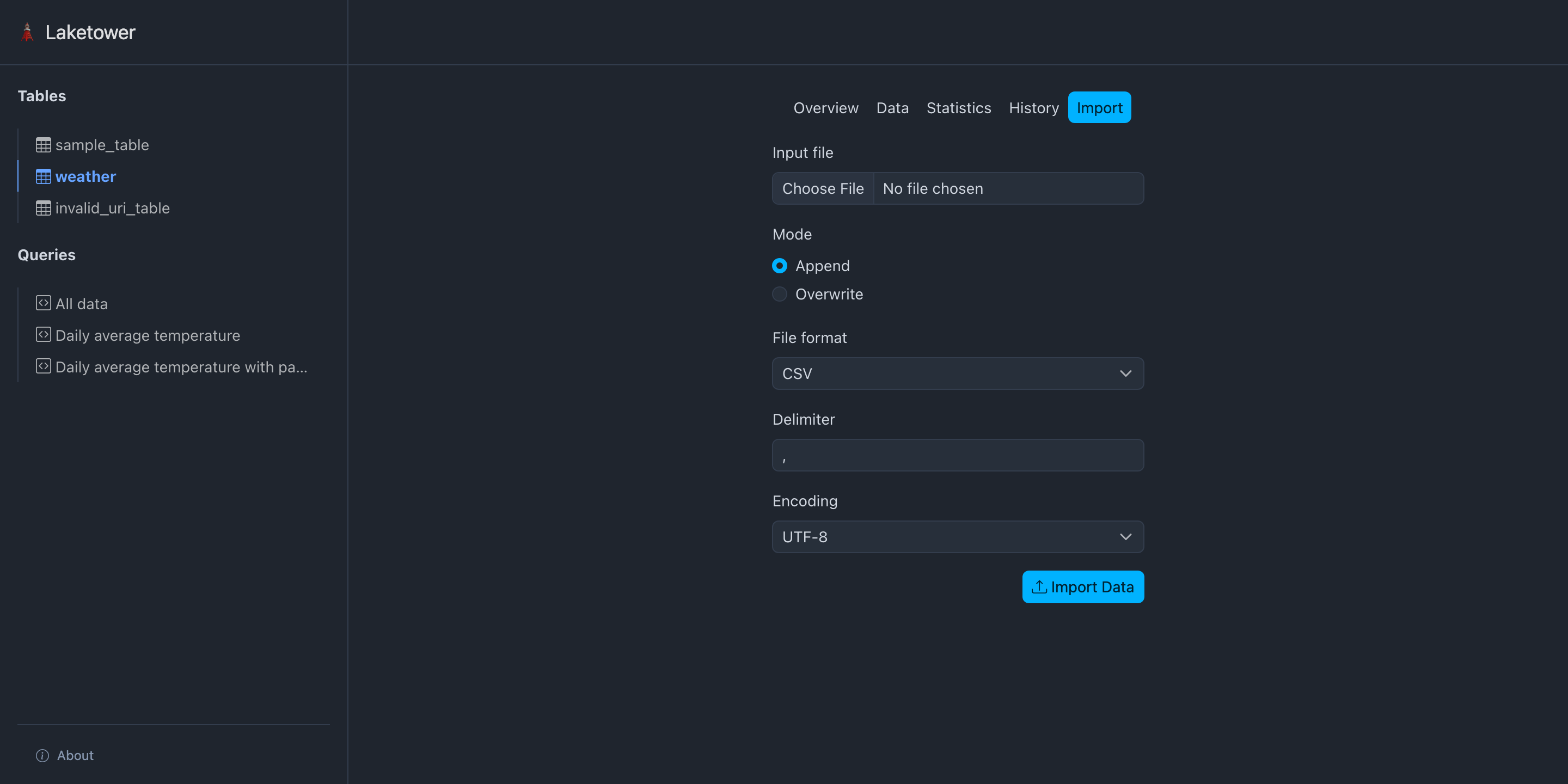Open the File format CSV dropdown

pyautogui.click(x=957, y=373)
